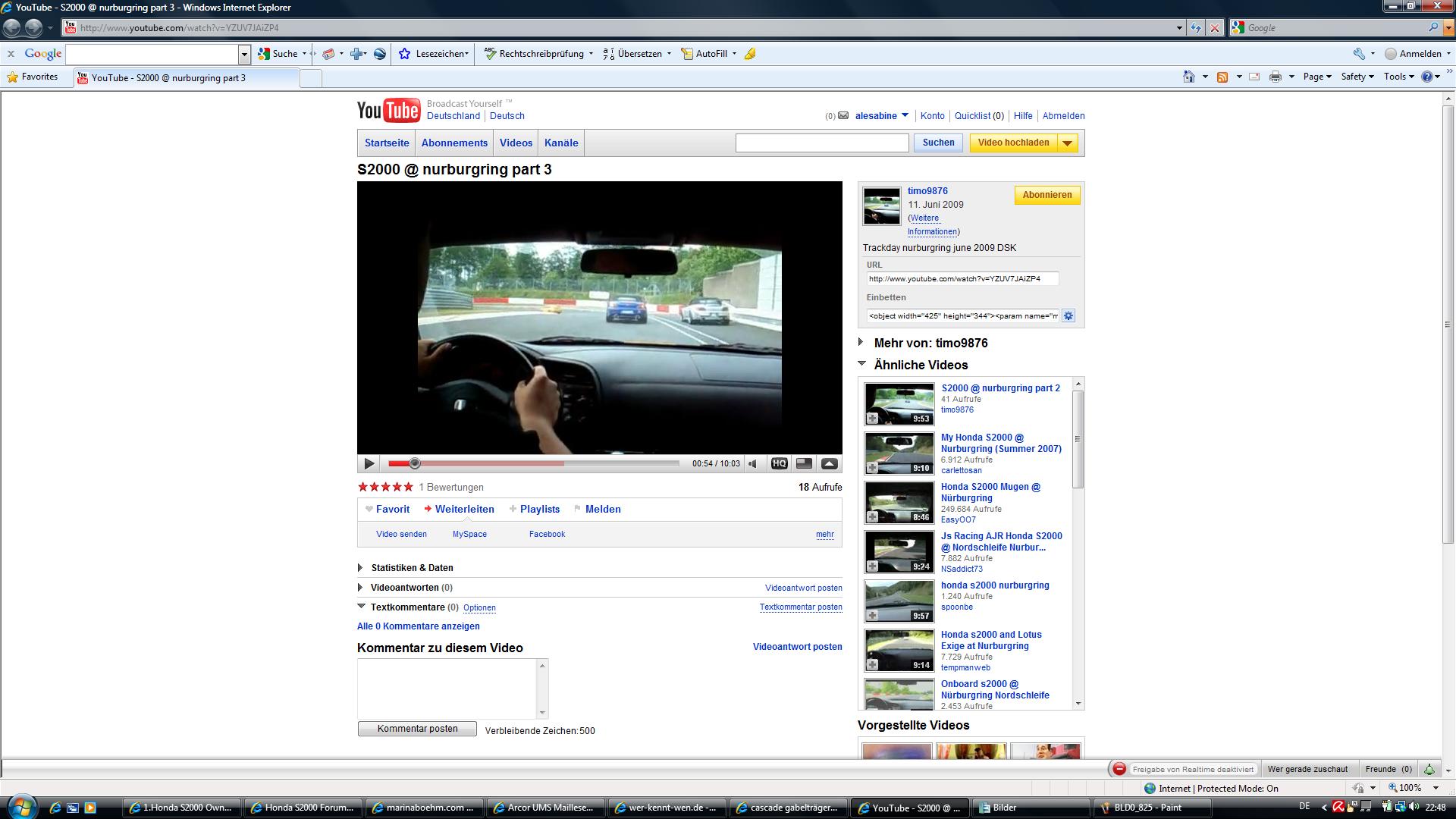Open the Kanäle tab

click(561, 143)
